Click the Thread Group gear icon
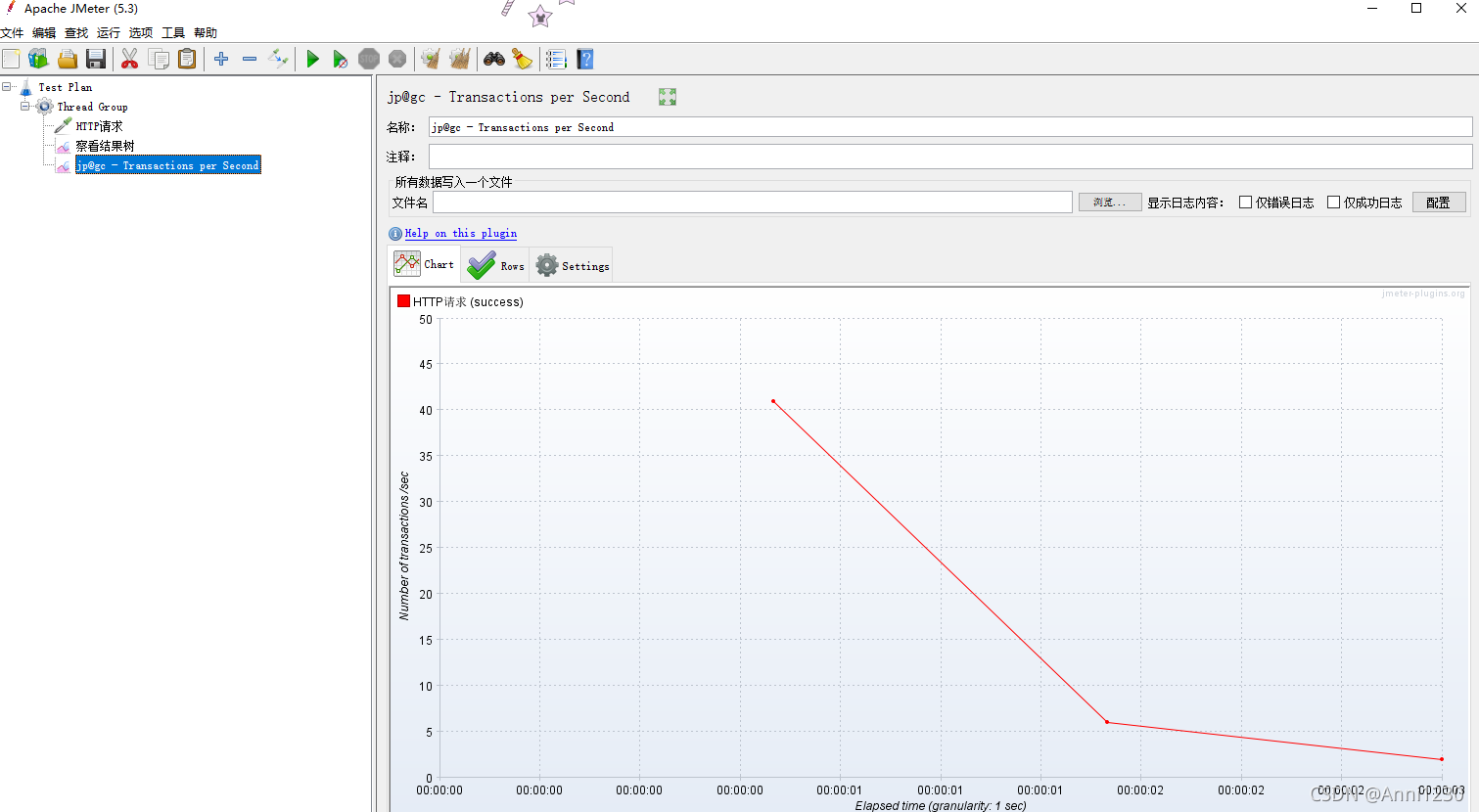1479x812 pixels. (x=45, y=107)
